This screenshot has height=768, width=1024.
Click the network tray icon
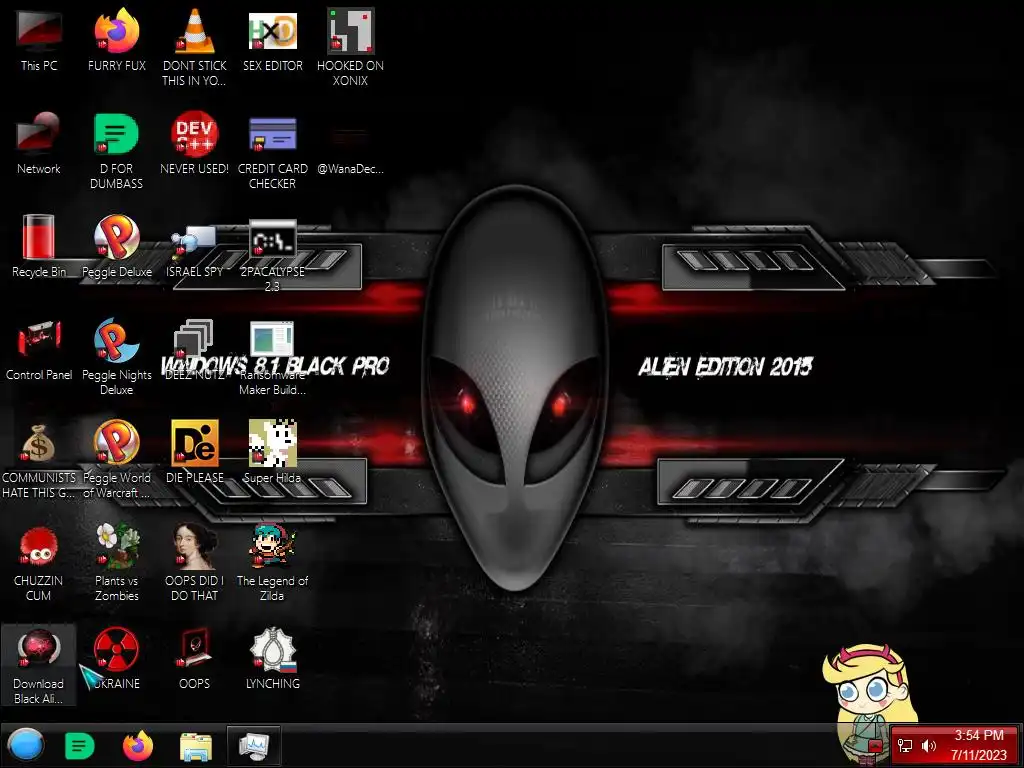[x=904, y=745]
